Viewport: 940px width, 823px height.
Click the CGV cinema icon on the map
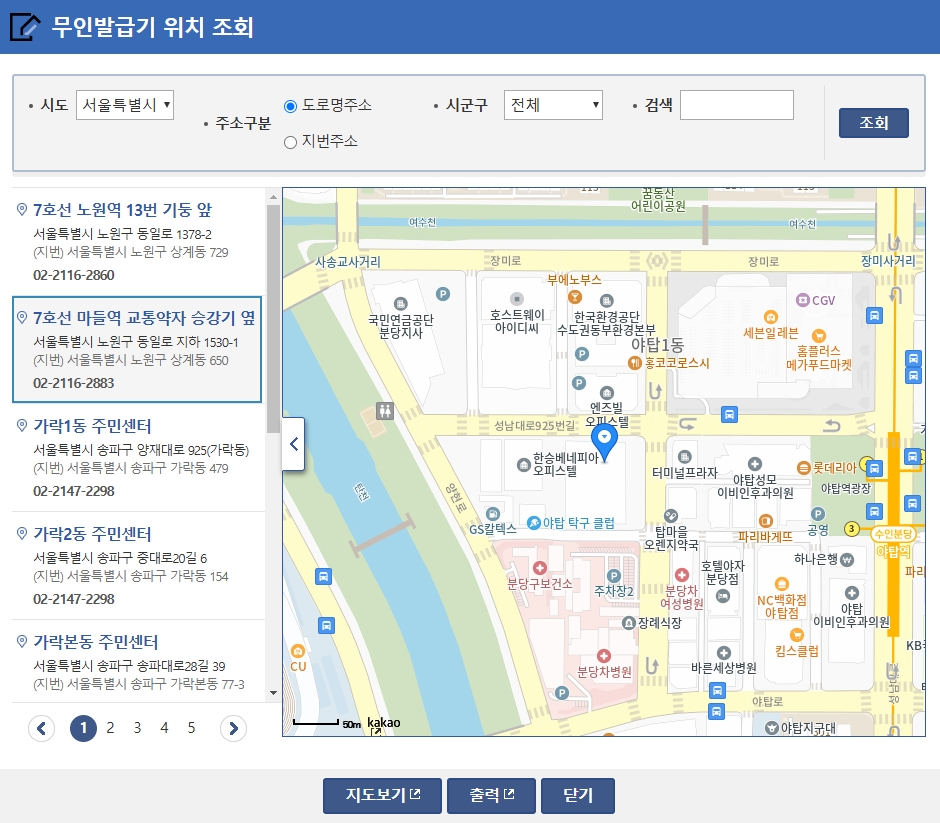click(x=803, y=300)
